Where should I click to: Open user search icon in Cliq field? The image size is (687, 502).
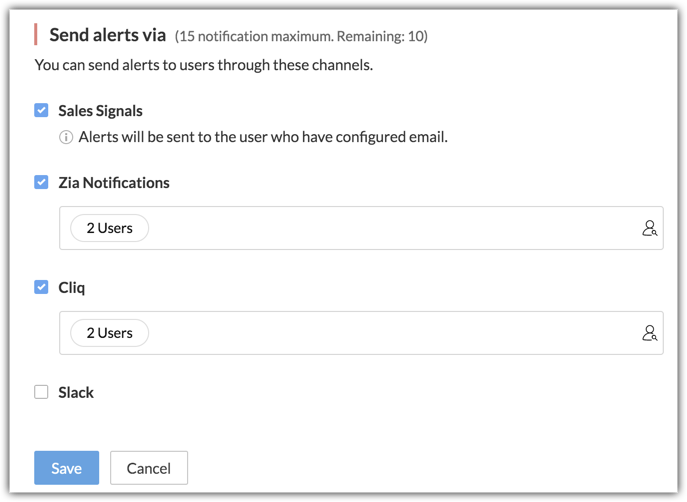point(649,334)
